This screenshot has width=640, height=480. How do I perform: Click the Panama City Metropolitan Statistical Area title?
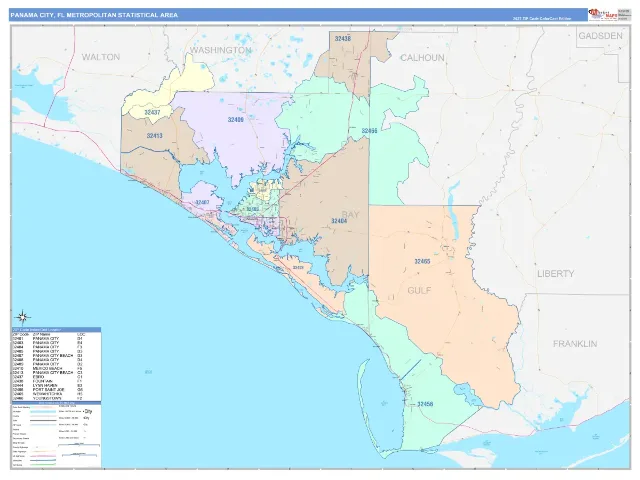(x=94, y=15)
